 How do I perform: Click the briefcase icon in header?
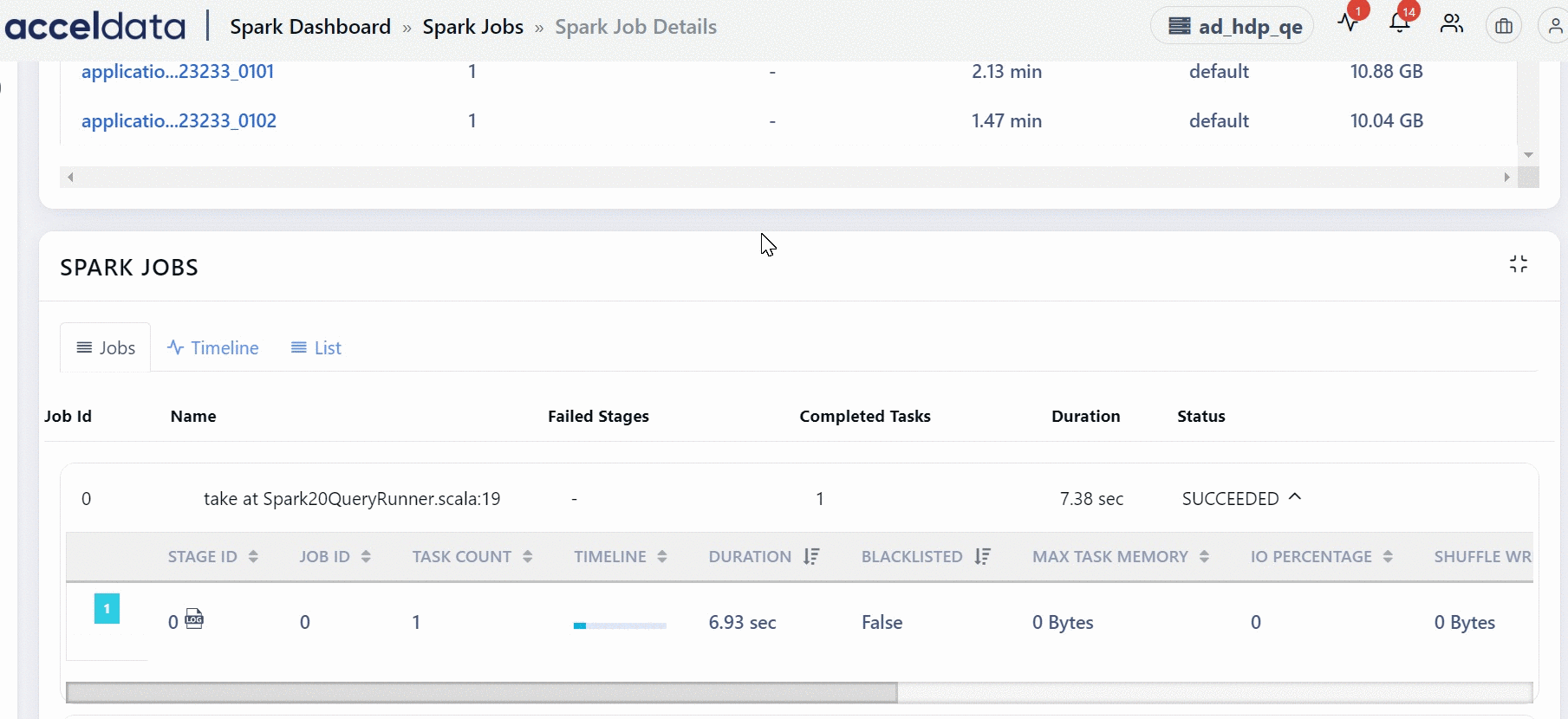1504,26
